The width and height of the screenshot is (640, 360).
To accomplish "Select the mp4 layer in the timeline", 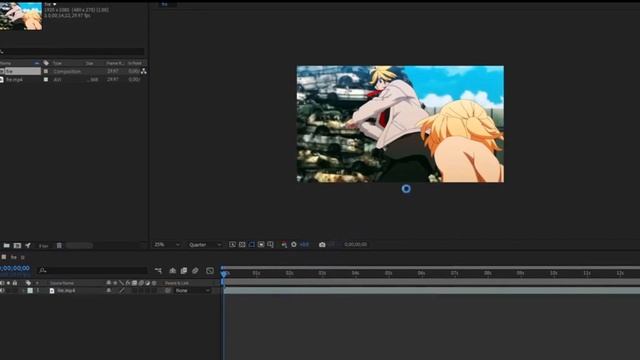I will tap(66, 291).
